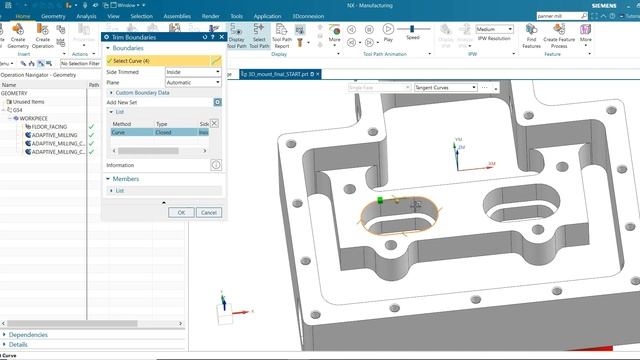Viewport: 640px width, 360px height.
Task: Select the Curve Closed row in the list
Action: coord(160,132)
